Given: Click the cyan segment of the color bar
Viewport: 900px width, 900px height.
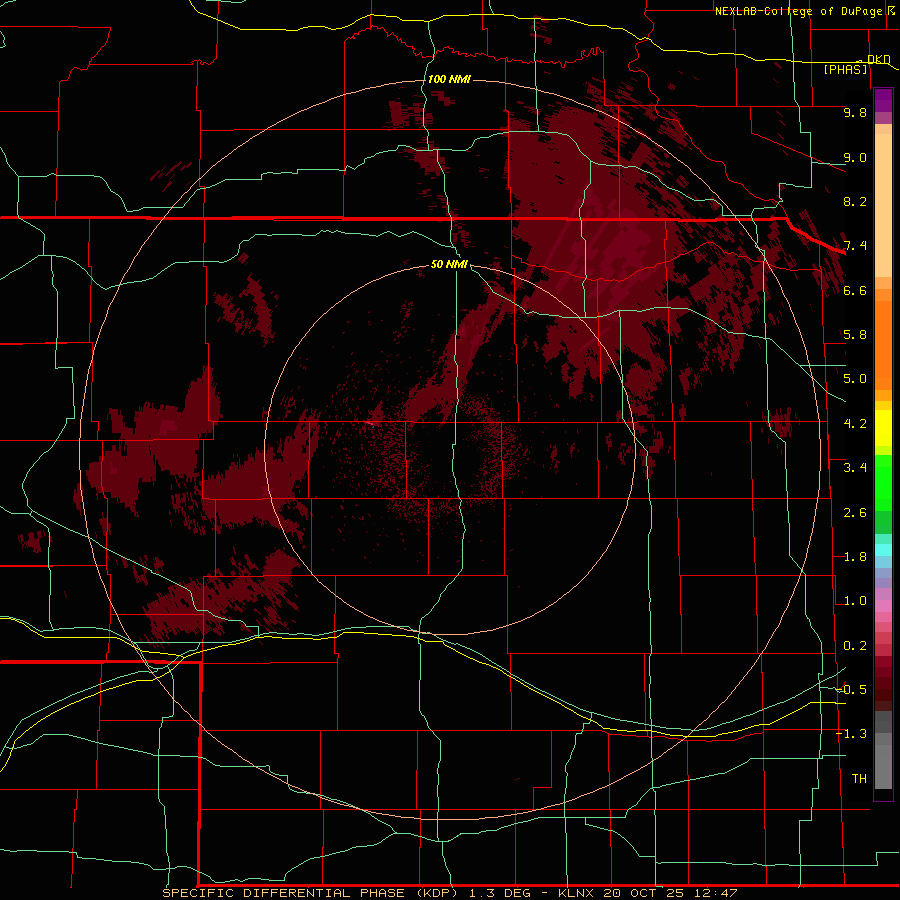Looking at the screenshot, I should point(883,550).
